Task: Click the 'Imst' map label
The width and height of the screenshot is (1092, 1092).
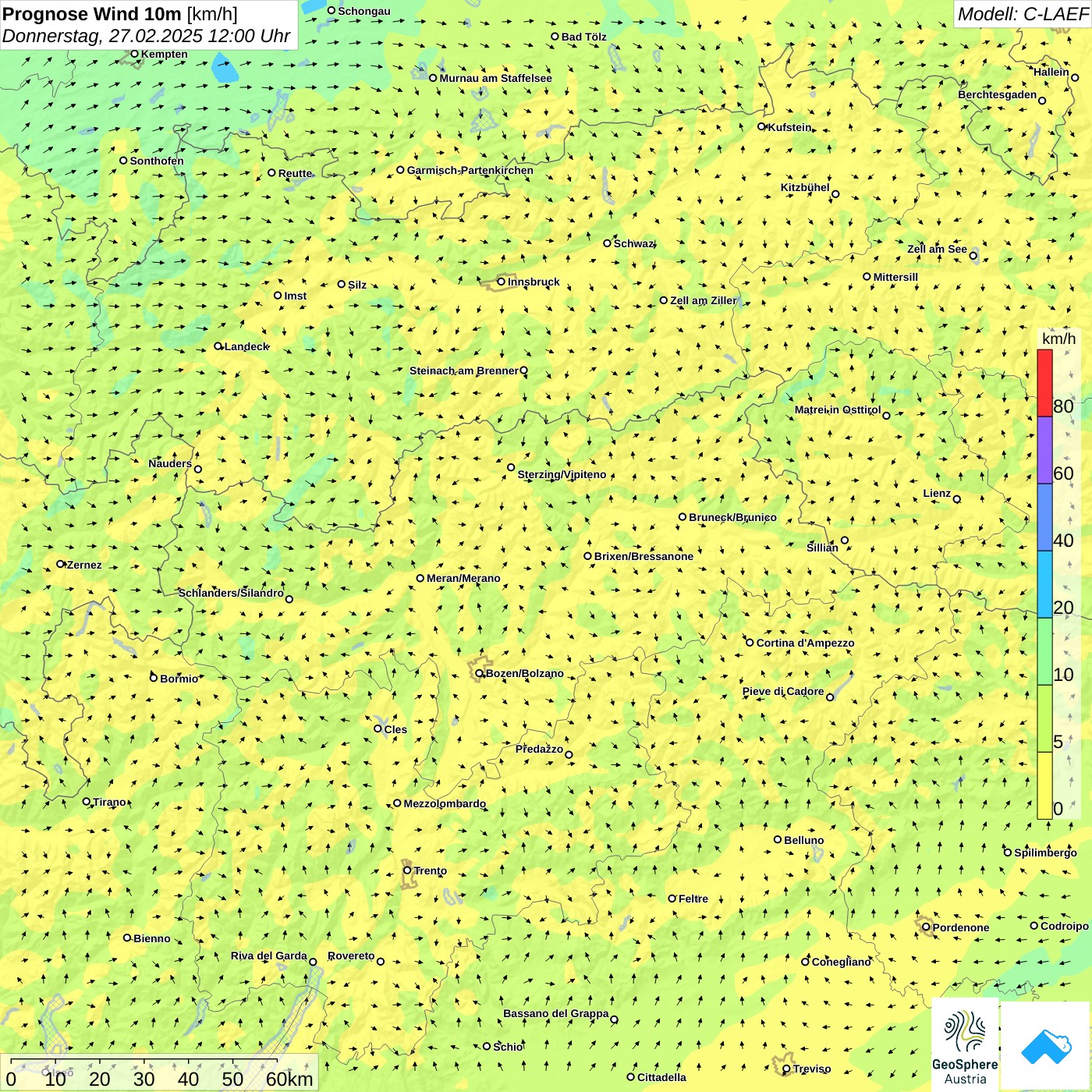Action: tap(295, 296)
